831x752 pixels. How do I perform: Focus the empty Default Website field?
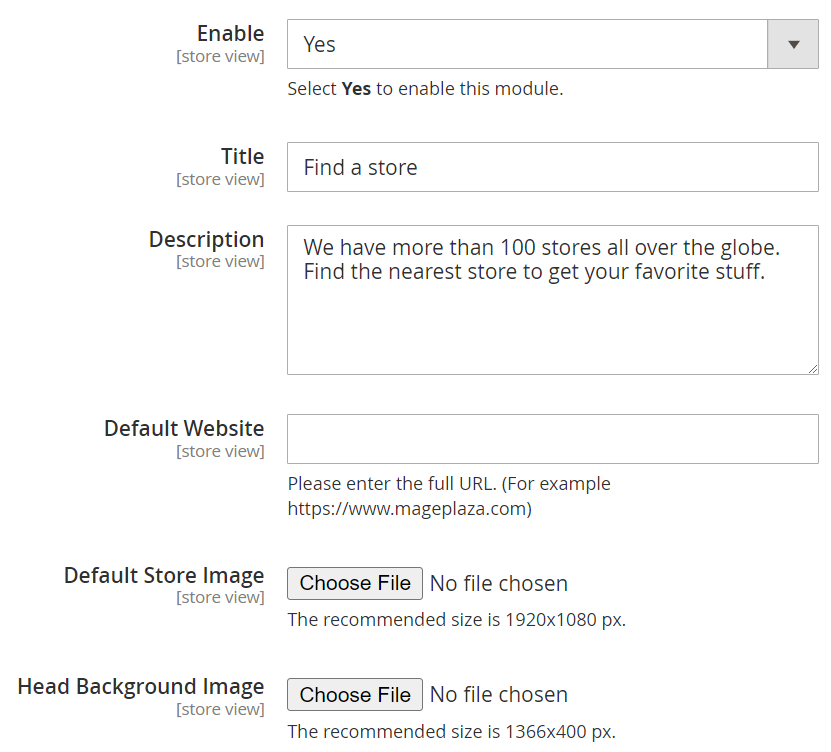[x=552, y=439]
